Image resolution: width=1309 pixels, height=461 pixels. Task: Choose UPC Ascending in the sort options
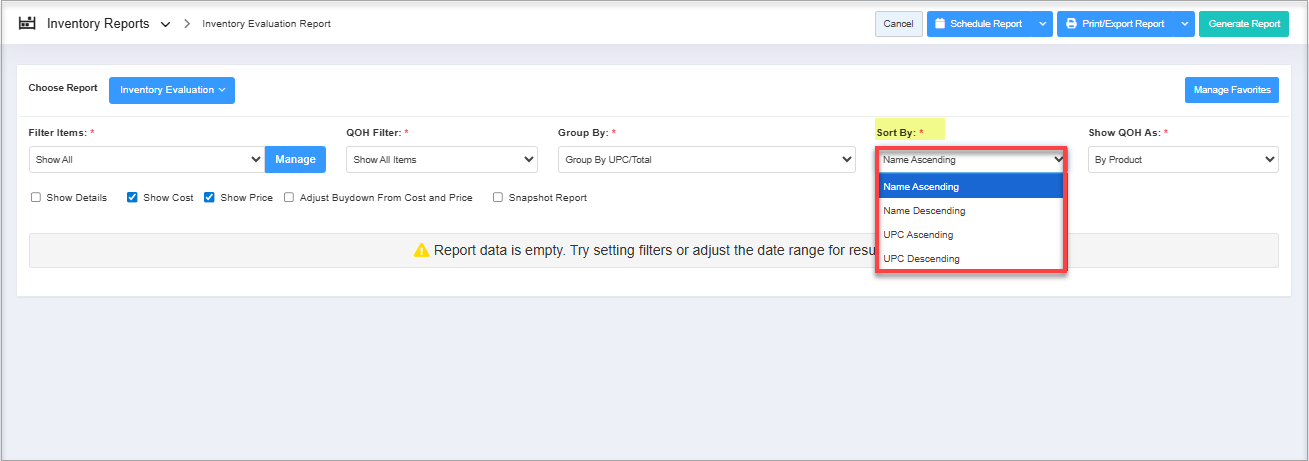pos(918,235)
